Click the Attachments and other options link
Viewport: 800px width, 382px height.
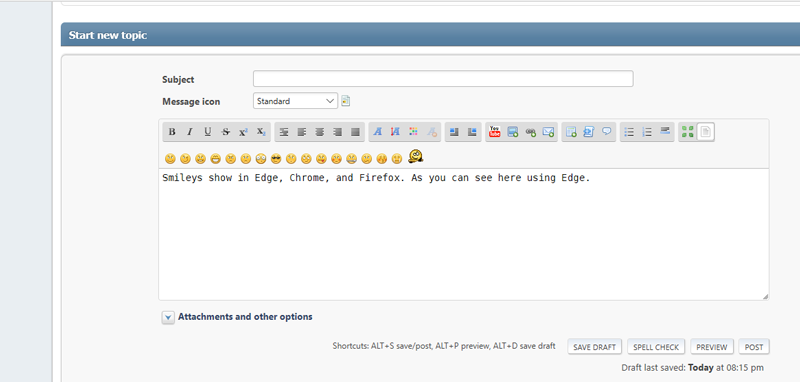coord(245,317)
